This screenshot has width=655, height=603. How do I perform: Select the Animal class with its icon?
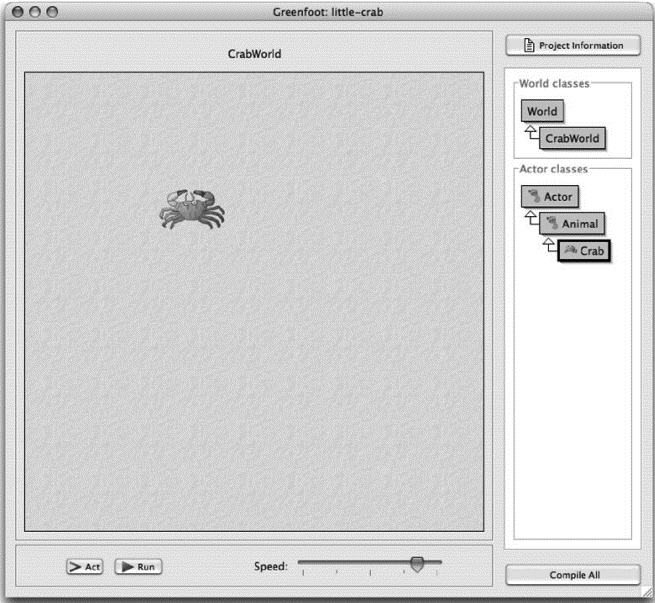point(571,224)
